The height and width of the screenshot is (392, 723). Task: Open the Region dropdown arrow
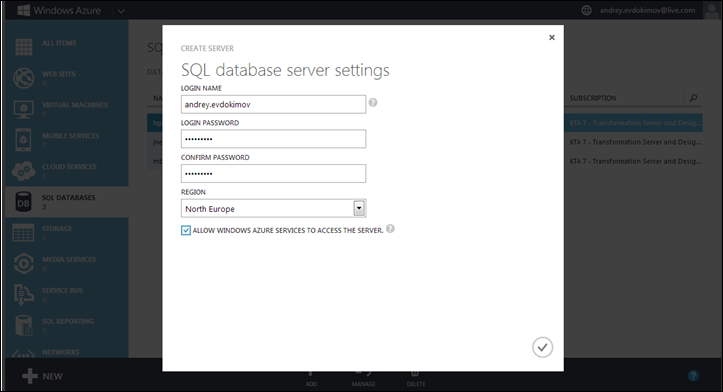coord(359,208)
